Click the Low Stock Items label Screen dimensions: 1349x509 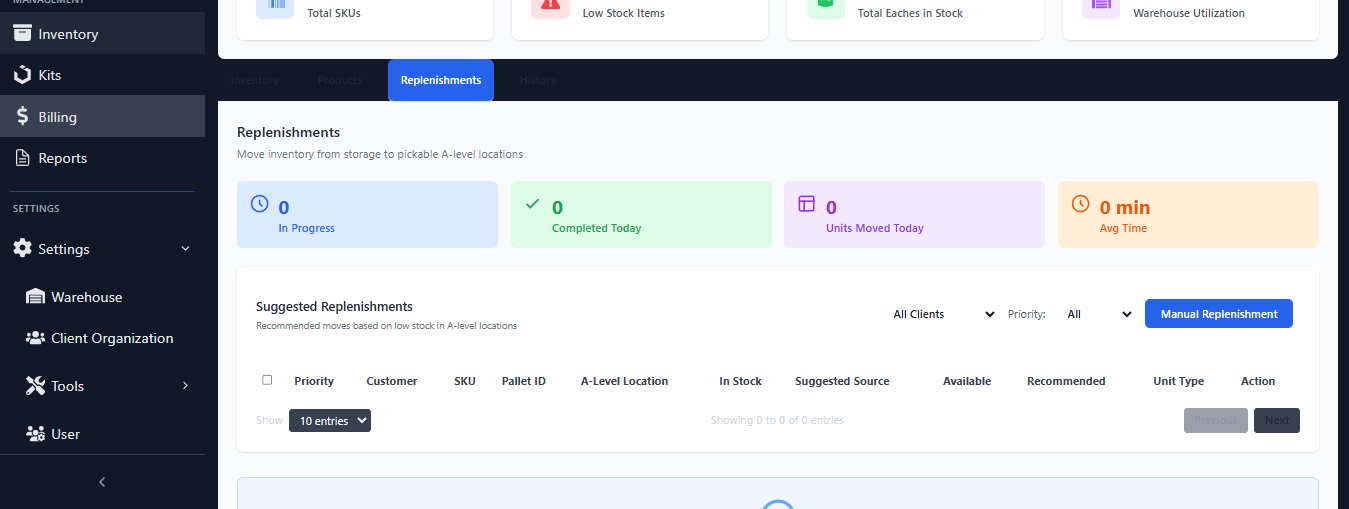click(x=624, y=13)
